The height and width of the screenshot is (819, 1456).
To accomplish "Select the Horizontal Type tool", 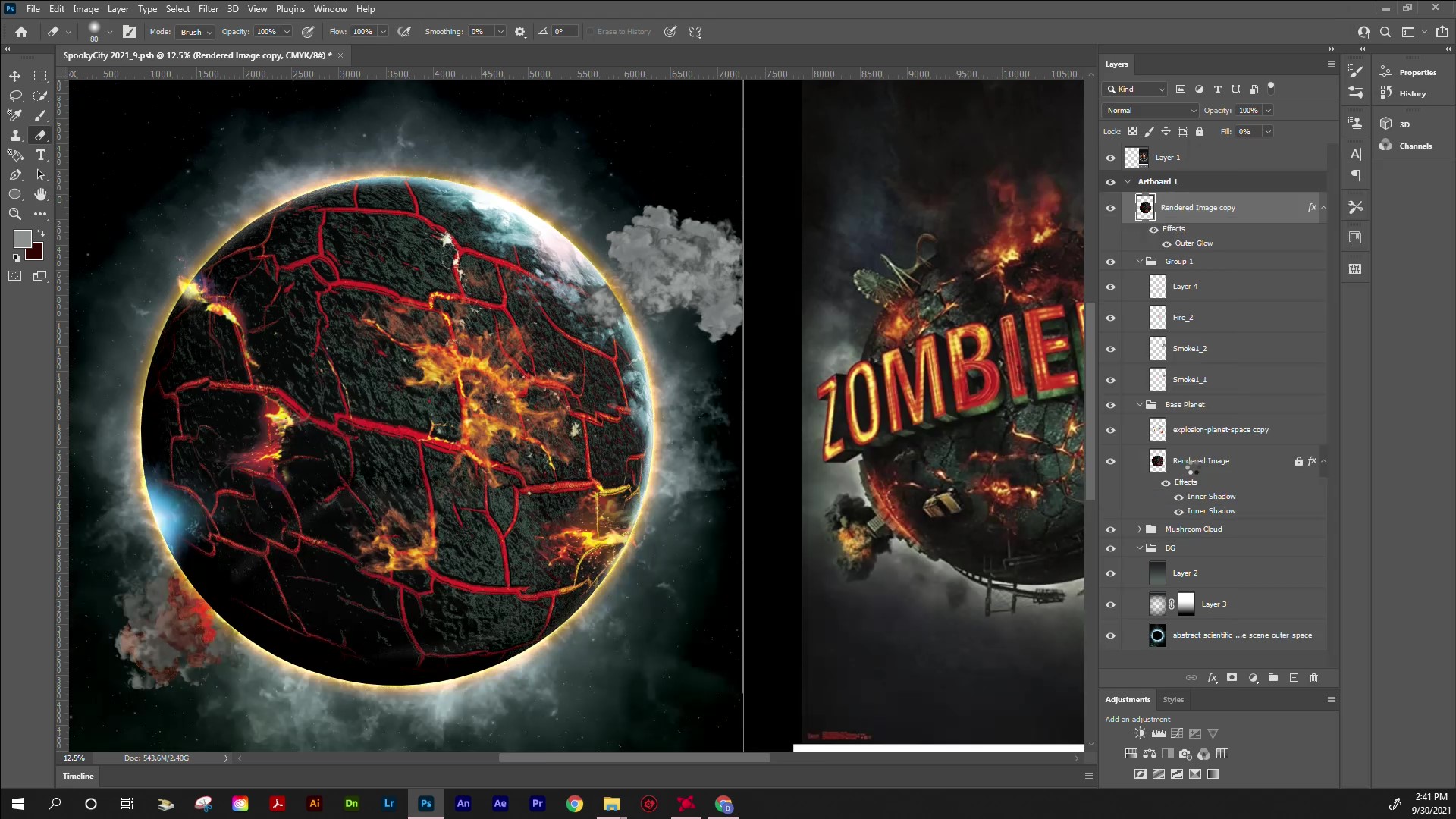I will pyautogui.click(x=40, y=155).
